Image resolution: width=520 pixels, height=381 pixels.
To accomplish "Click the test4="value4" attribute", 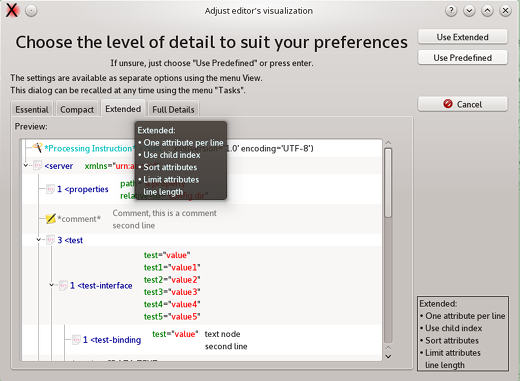I will pos(172,304).
